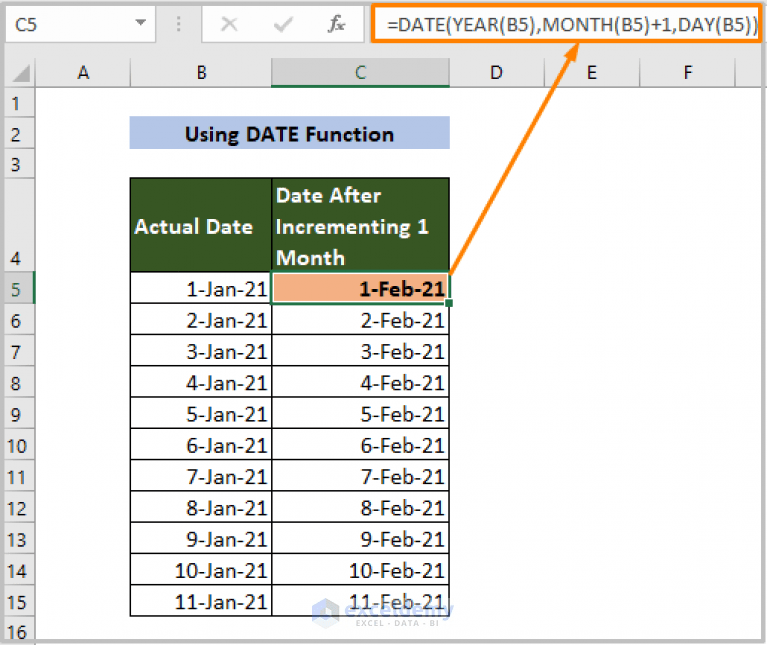
Task: Select column A header
Action: (x=83, y=72)
